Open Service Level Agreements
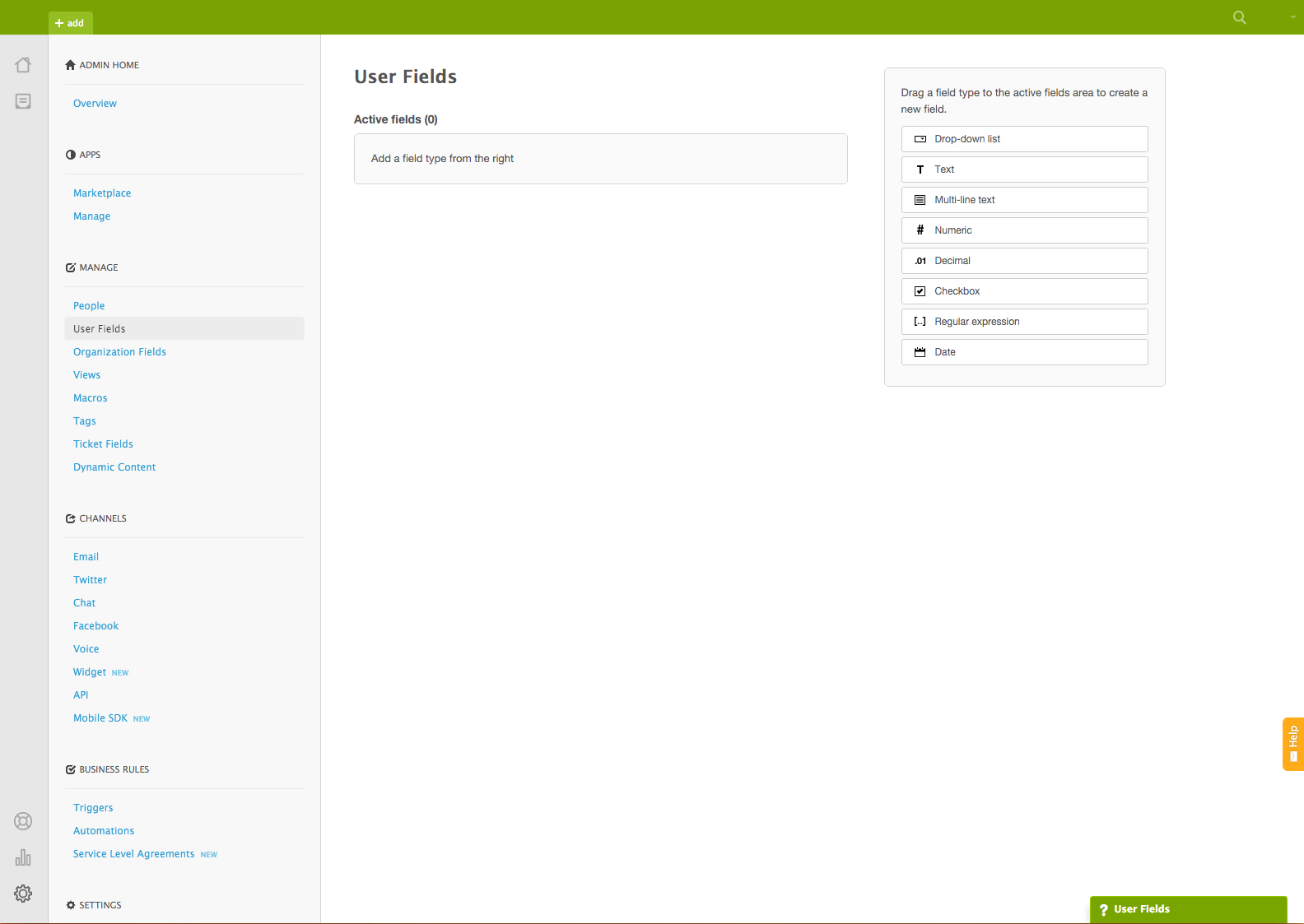The image size is (1304, 924). tap(133, 854)
